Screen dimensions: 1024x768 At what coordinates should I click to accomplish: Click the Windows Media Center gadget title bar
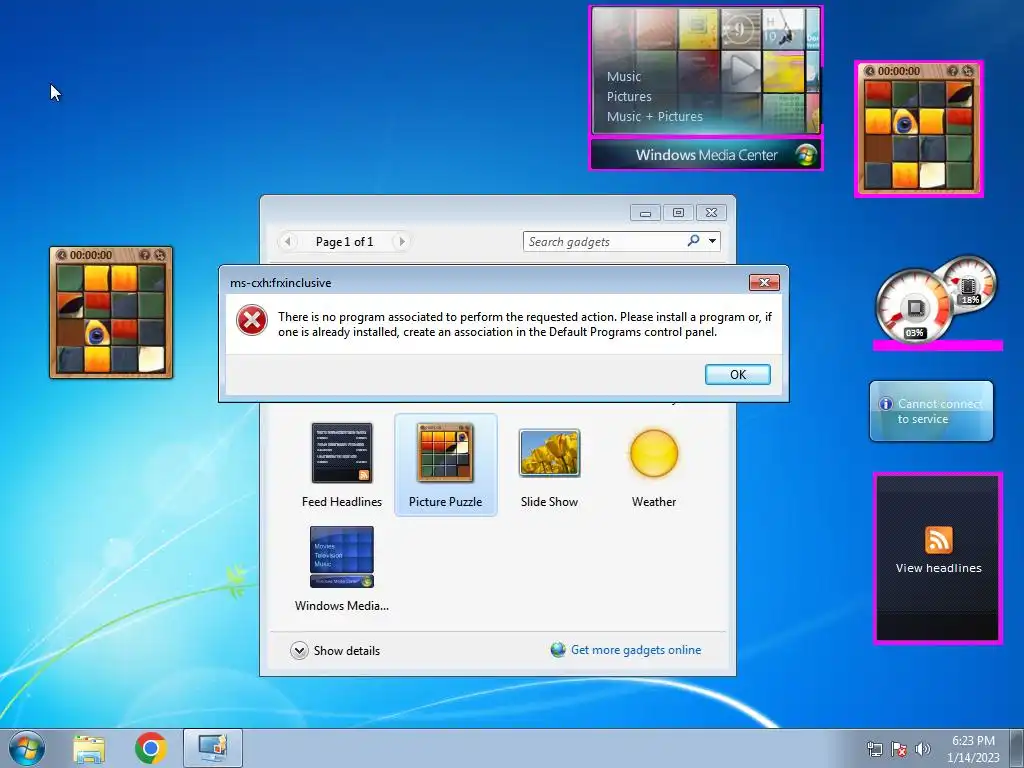706,155
